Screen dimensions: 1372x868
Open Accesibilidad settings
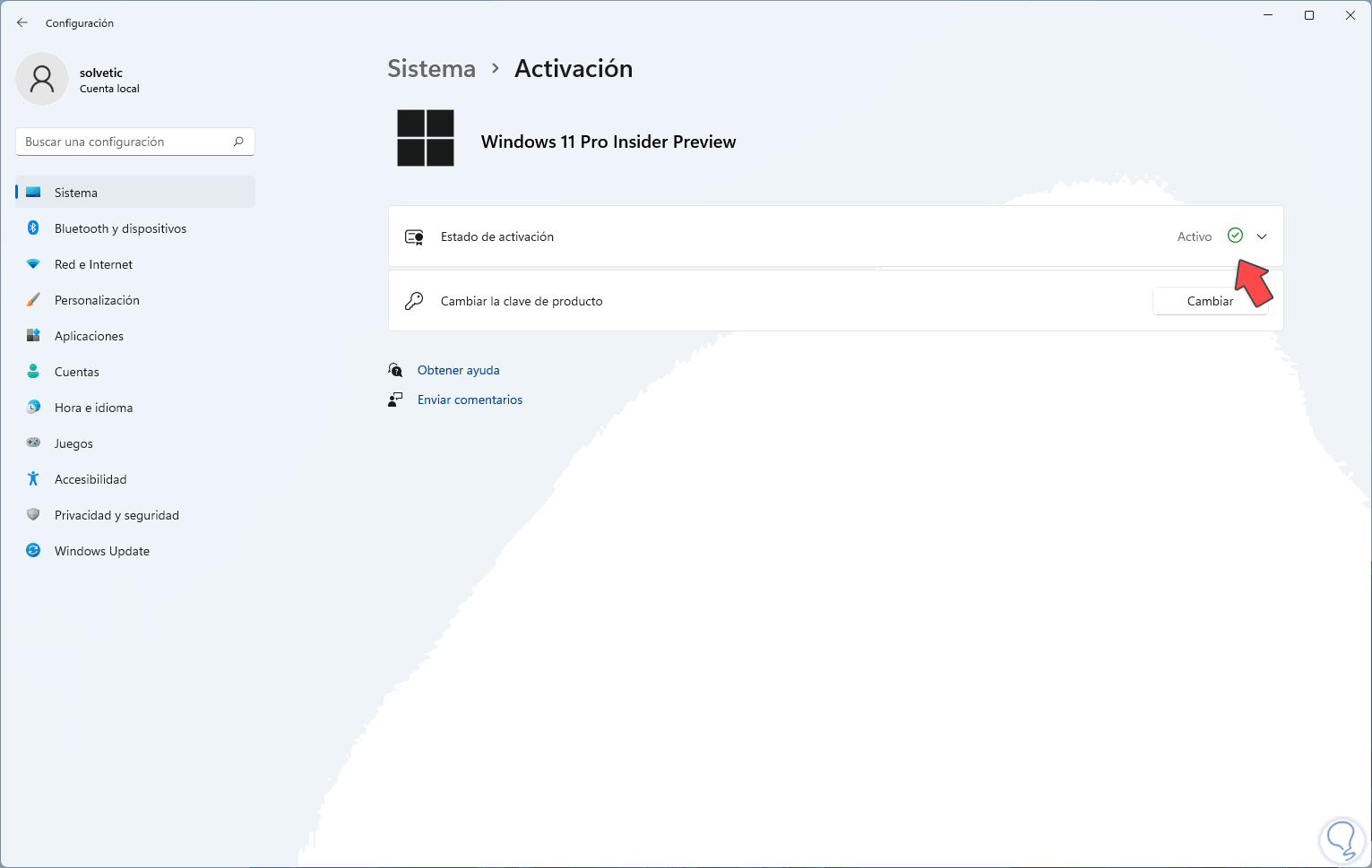pyautogui.click(x=135, y=479)
